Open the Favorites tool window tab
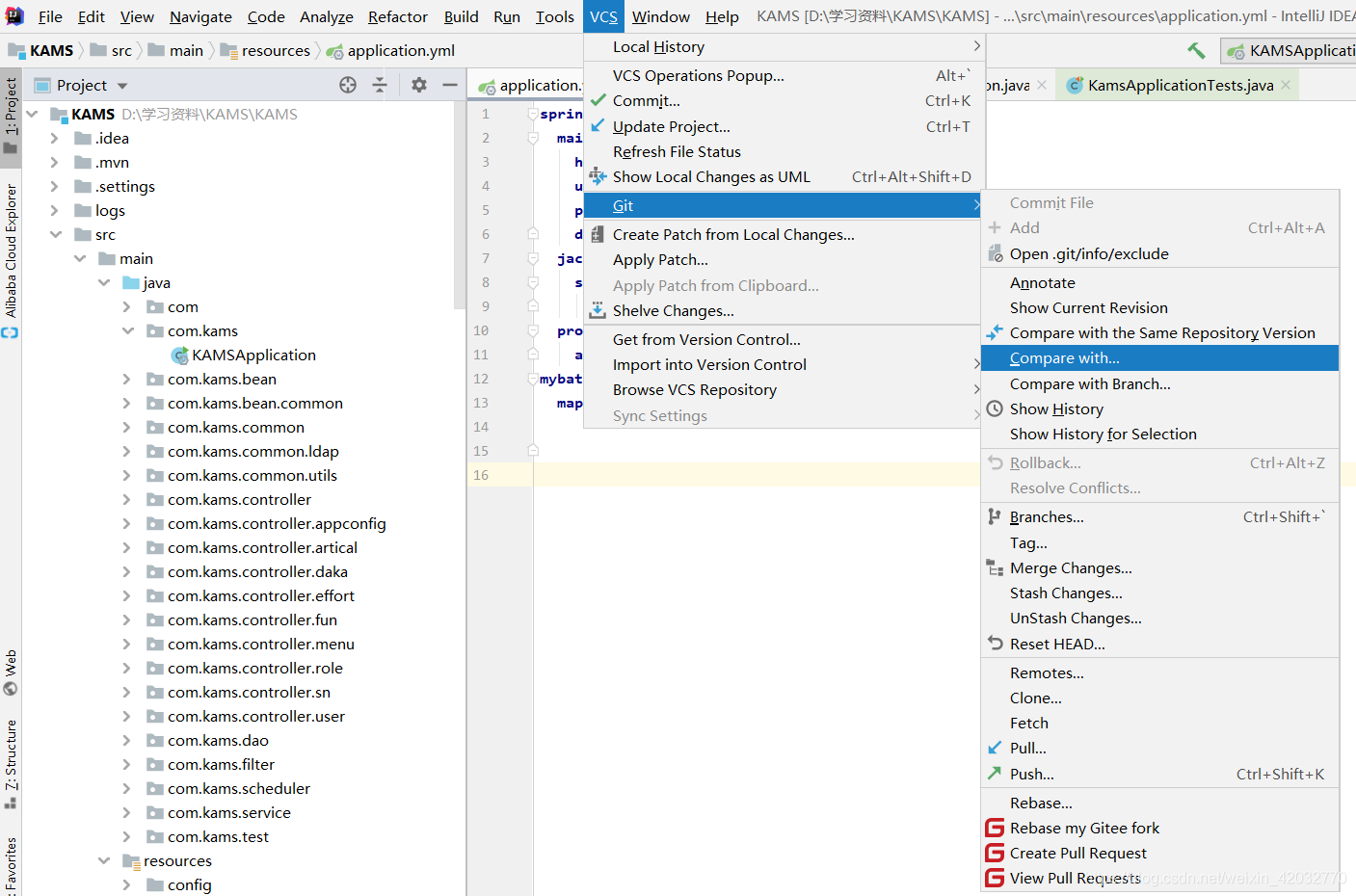This screenshot has width=1356, height=896. 11,865
